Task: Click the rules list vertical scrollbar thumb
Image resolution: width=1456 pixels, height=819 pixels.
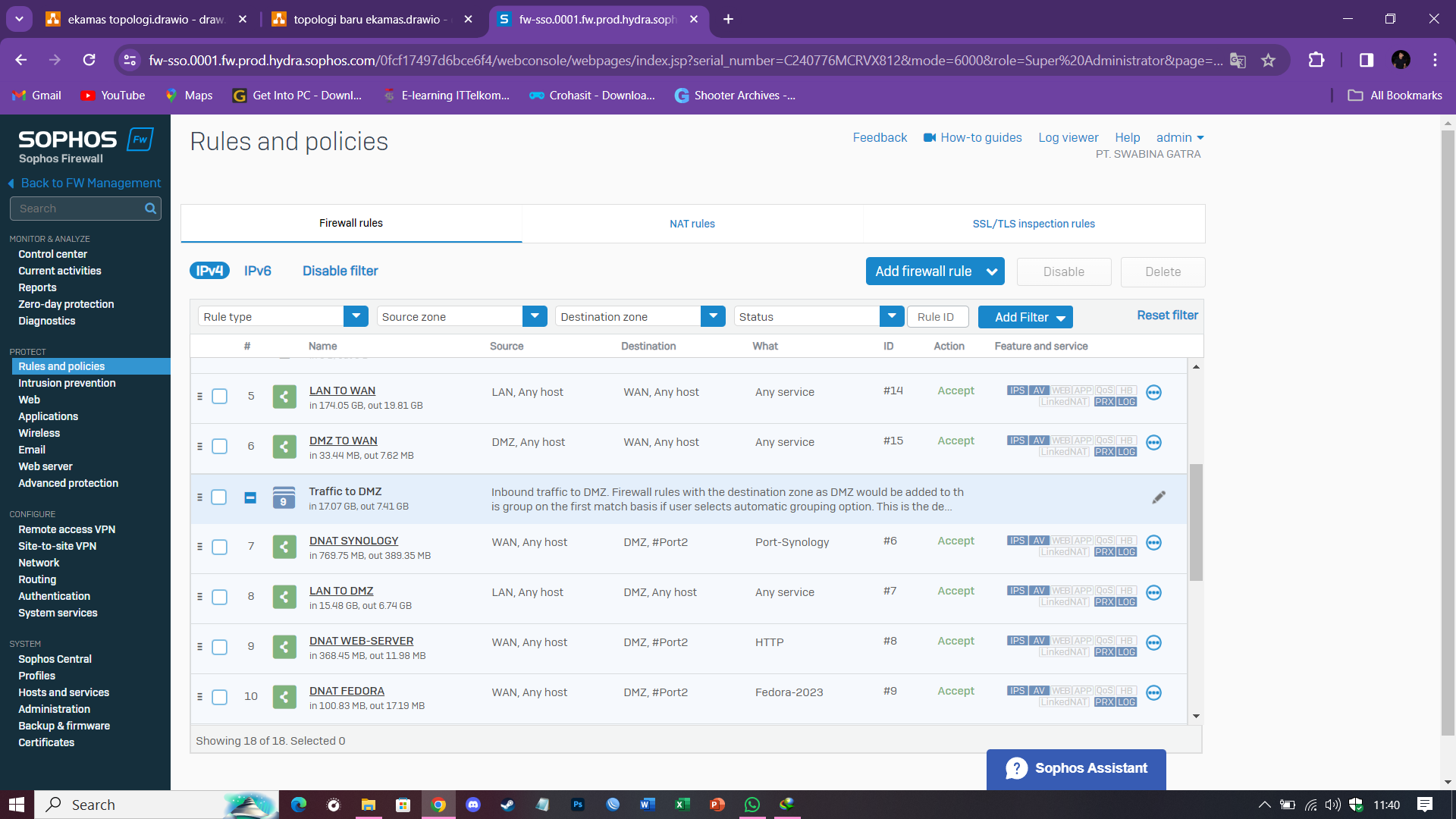Action: point(1196,522)
